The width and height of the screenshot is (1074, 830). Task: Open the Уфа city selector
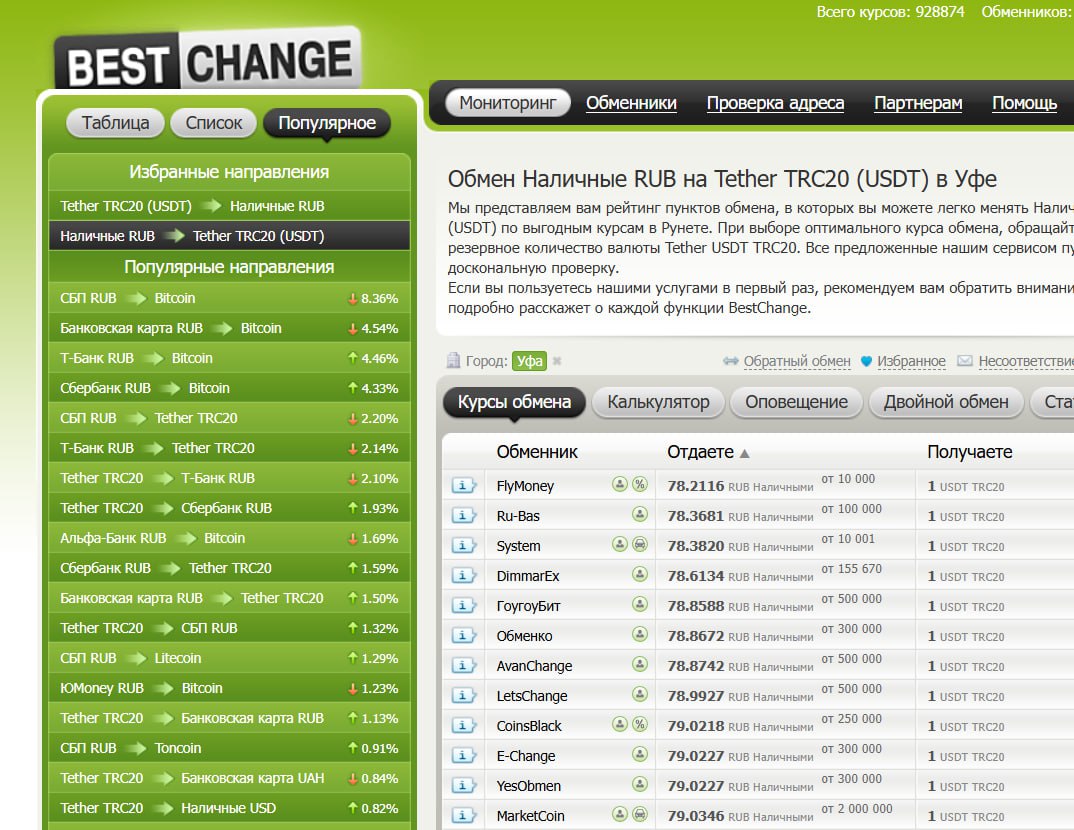[529, 361]
